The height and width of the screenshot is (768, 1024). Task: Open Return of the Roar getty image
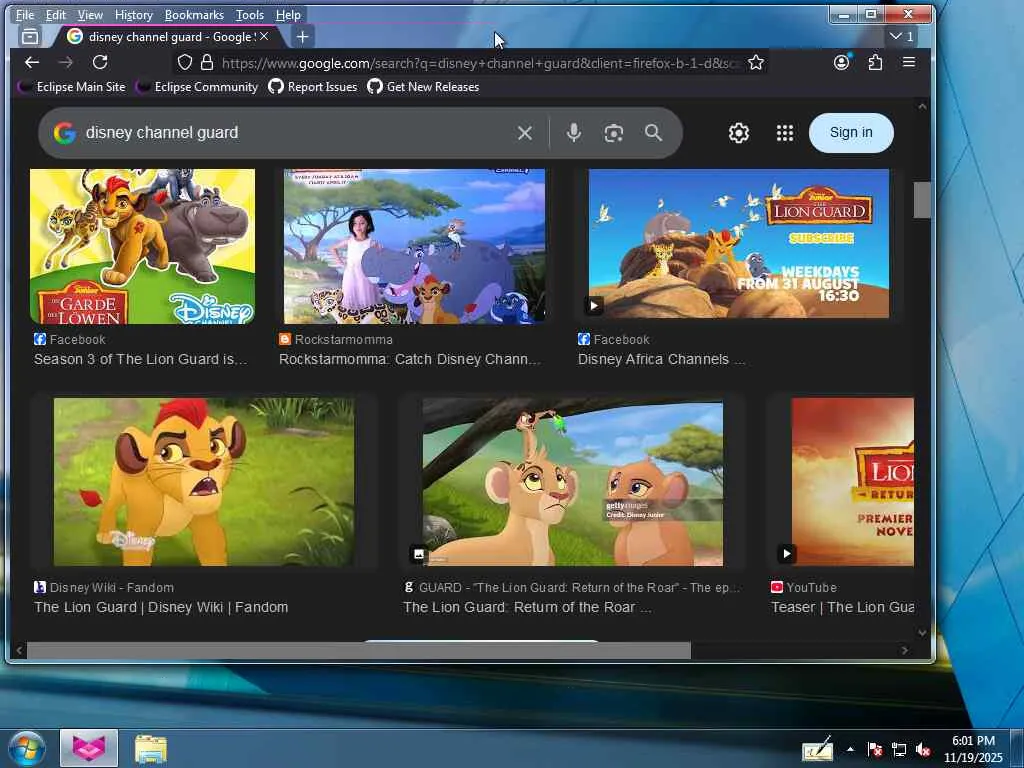573,484
